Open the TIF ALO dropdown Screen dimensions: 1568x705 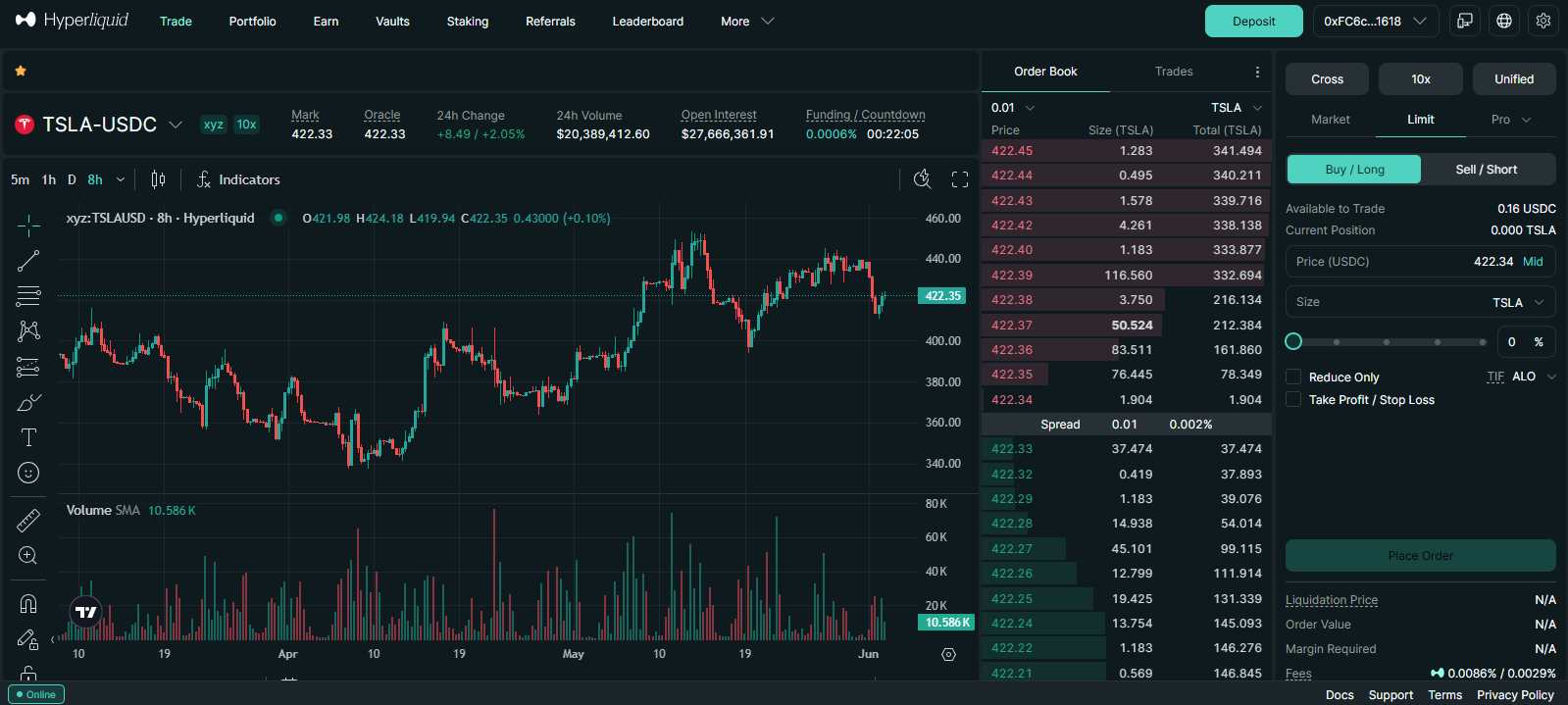[1534, 377]
